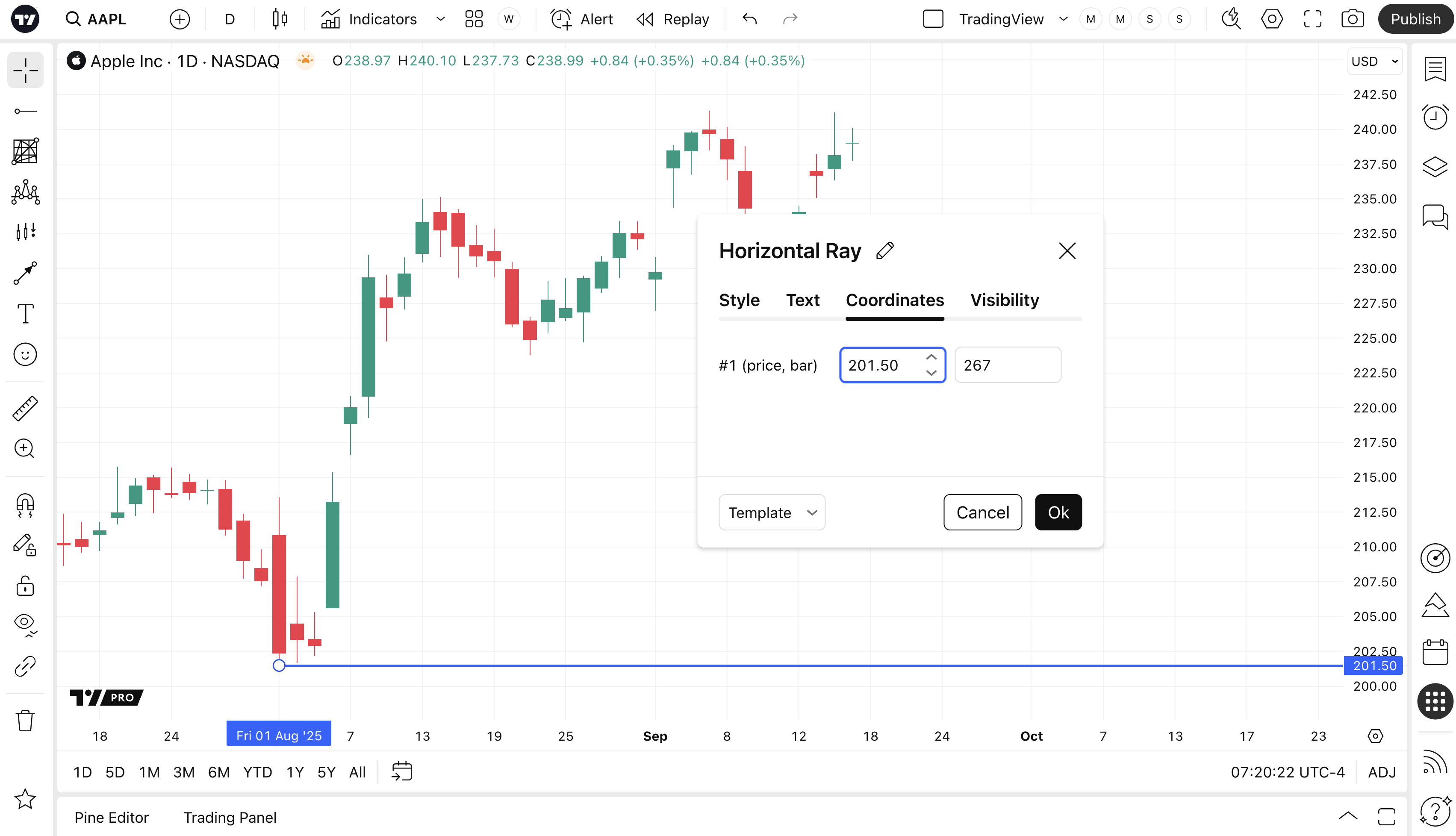Switch to the Style tab
Viewport: 1456px width, 836px height.
coord(739,300)
